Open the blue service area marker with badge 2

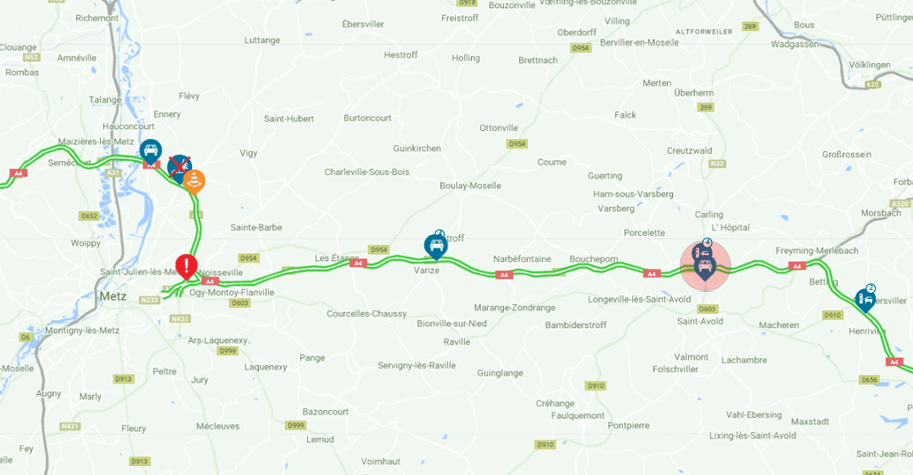click(866, 299)
